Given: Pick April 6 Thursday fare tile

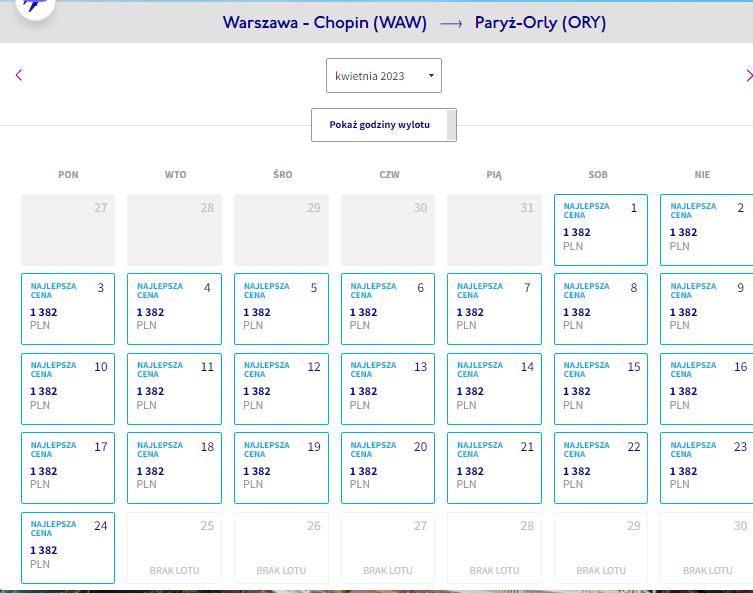Looking at the screenshot, I should click(388, 309).
